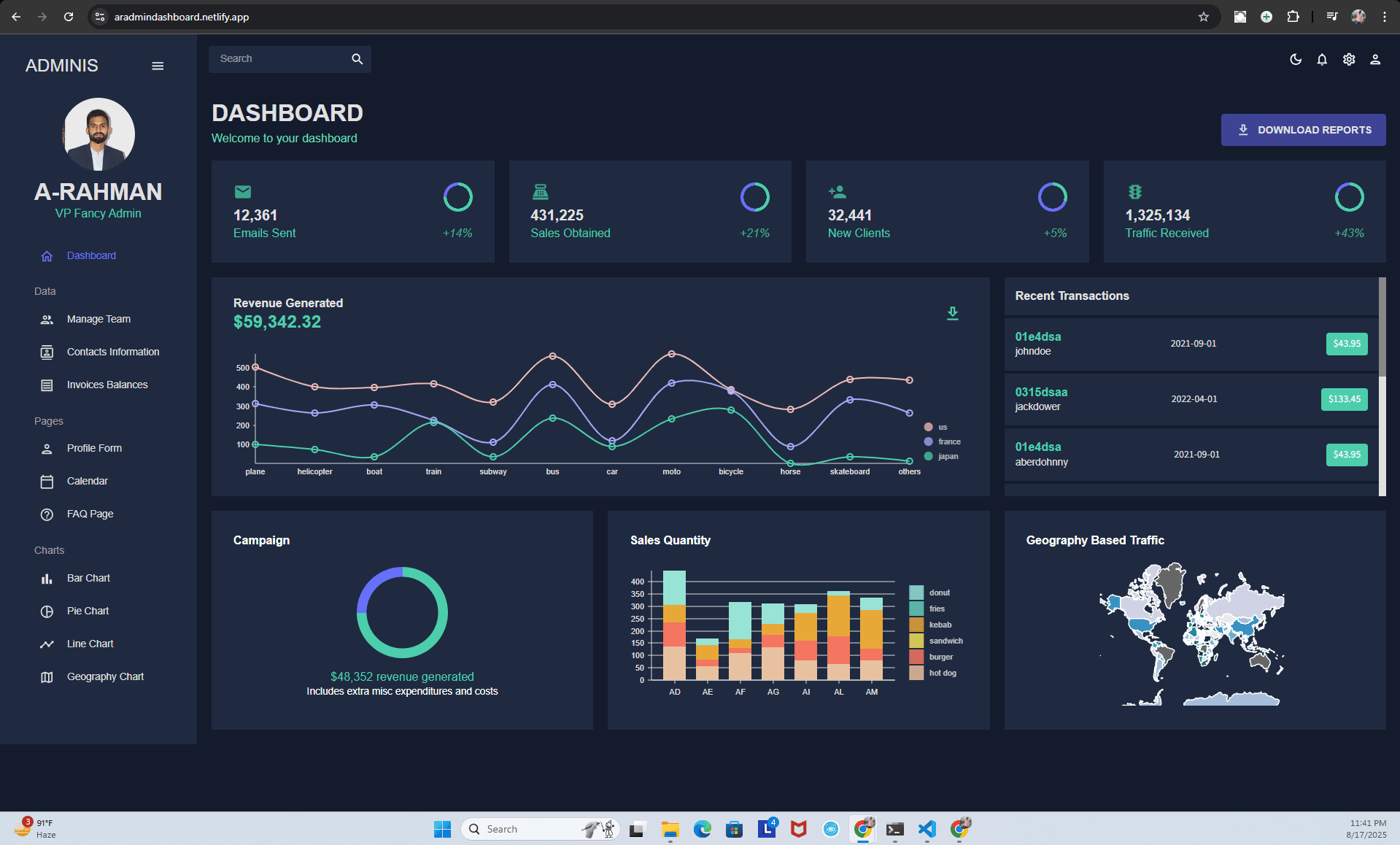Open Dashboard from the sidebar menu

91,255
